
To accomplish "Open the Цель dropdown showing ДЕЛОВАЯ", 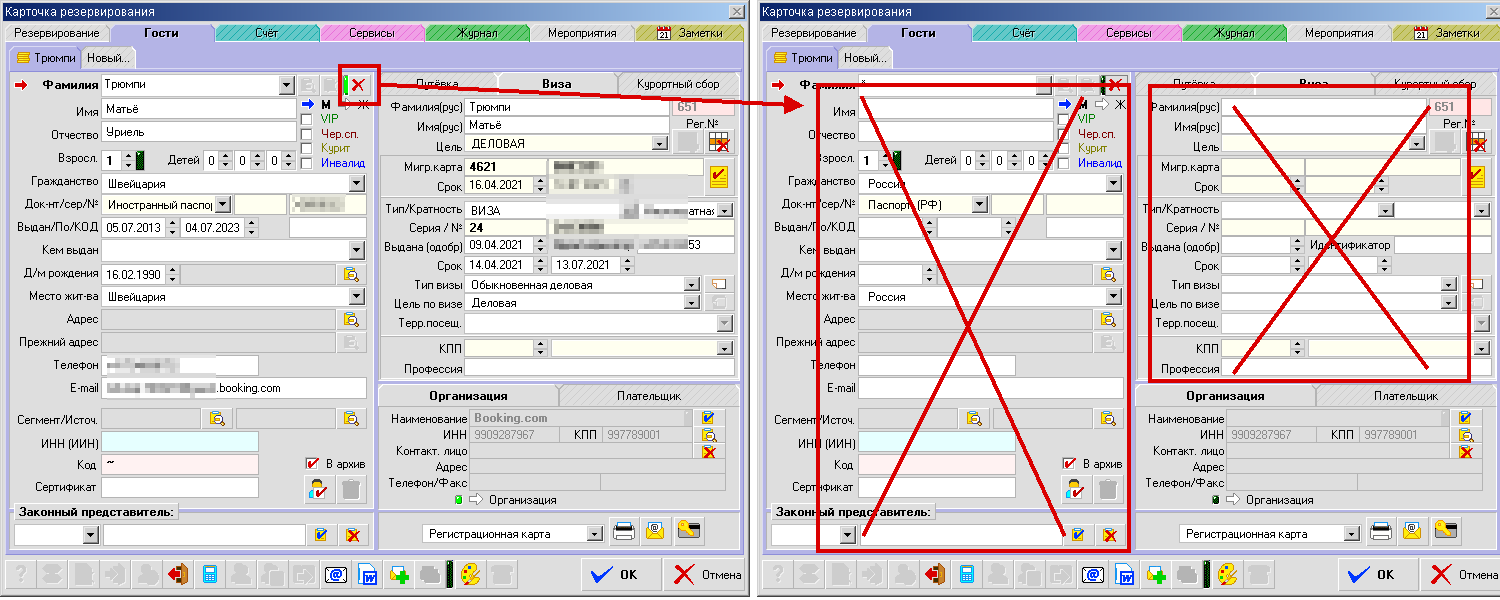I will pos(659,144).
